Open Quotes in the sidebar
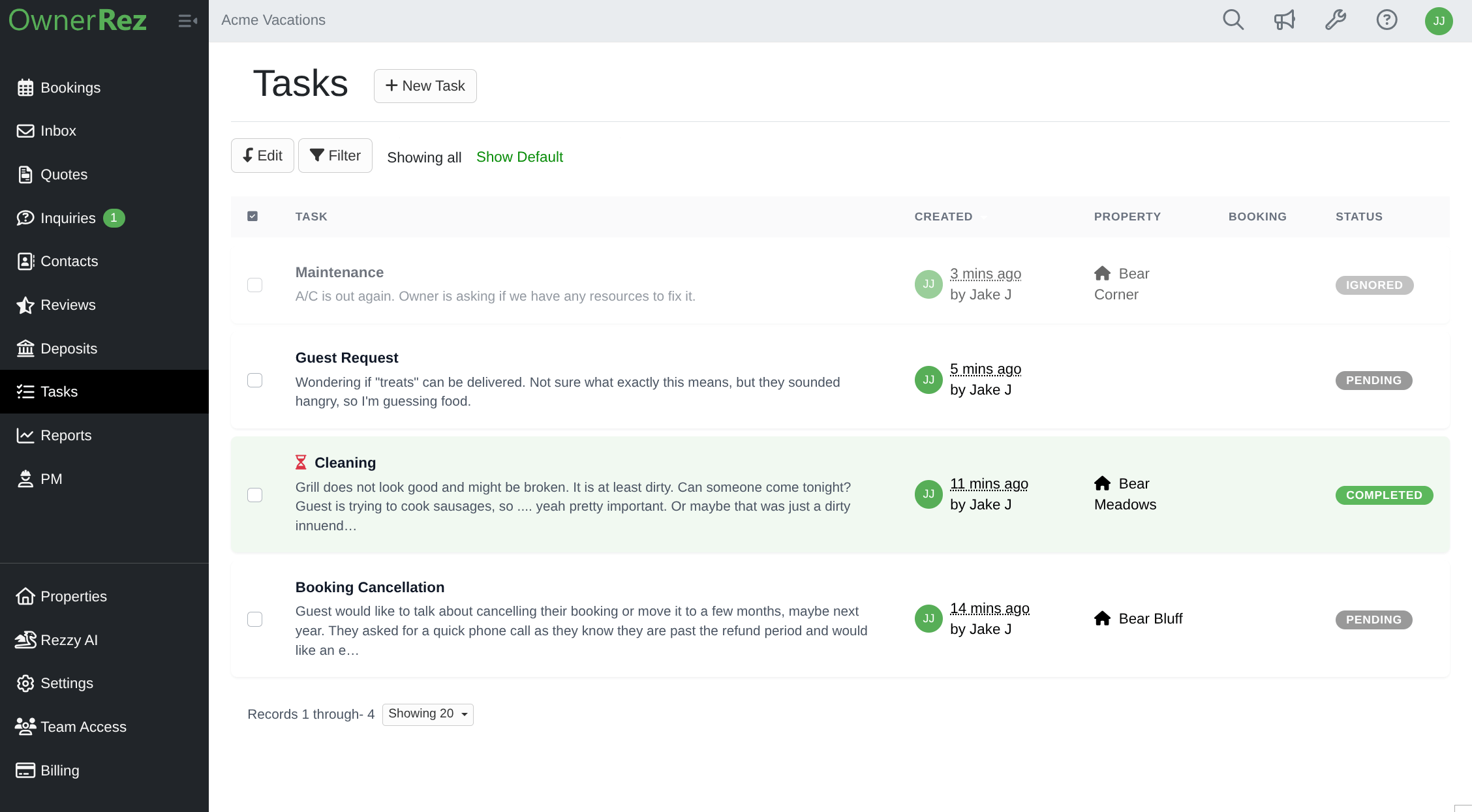Screen dimensions: 1472x812 [104, 174]
